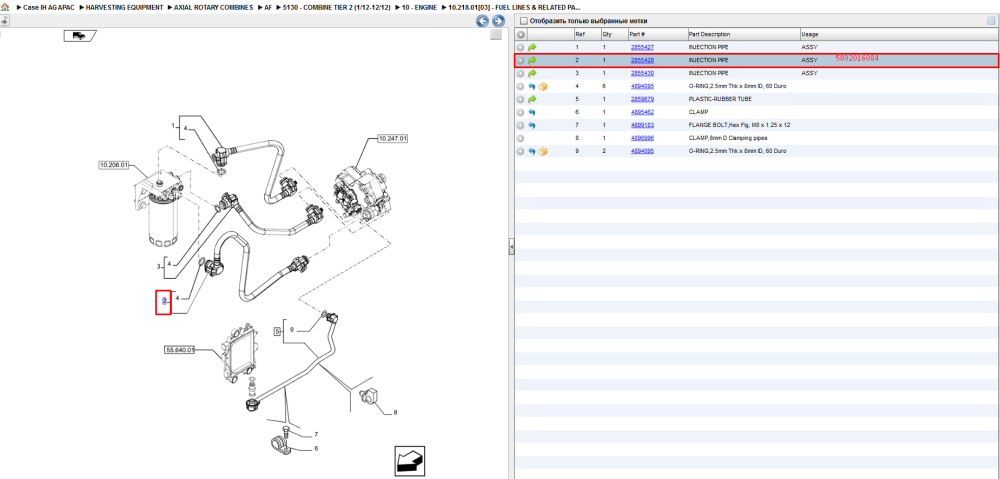Open part number 2855430 link
The width and height of the screenshot is (1000, 479).
coord(642,73)
